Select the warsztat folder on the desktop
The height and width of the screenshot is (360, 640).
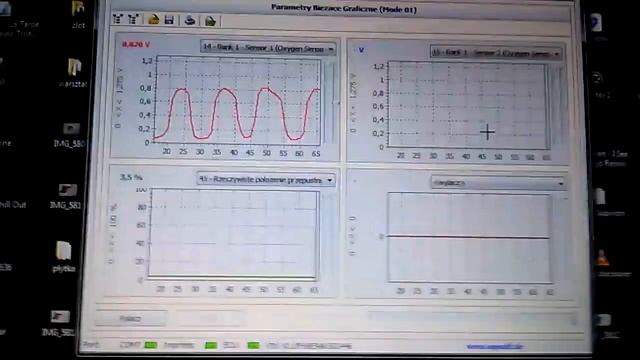[73, 73]
